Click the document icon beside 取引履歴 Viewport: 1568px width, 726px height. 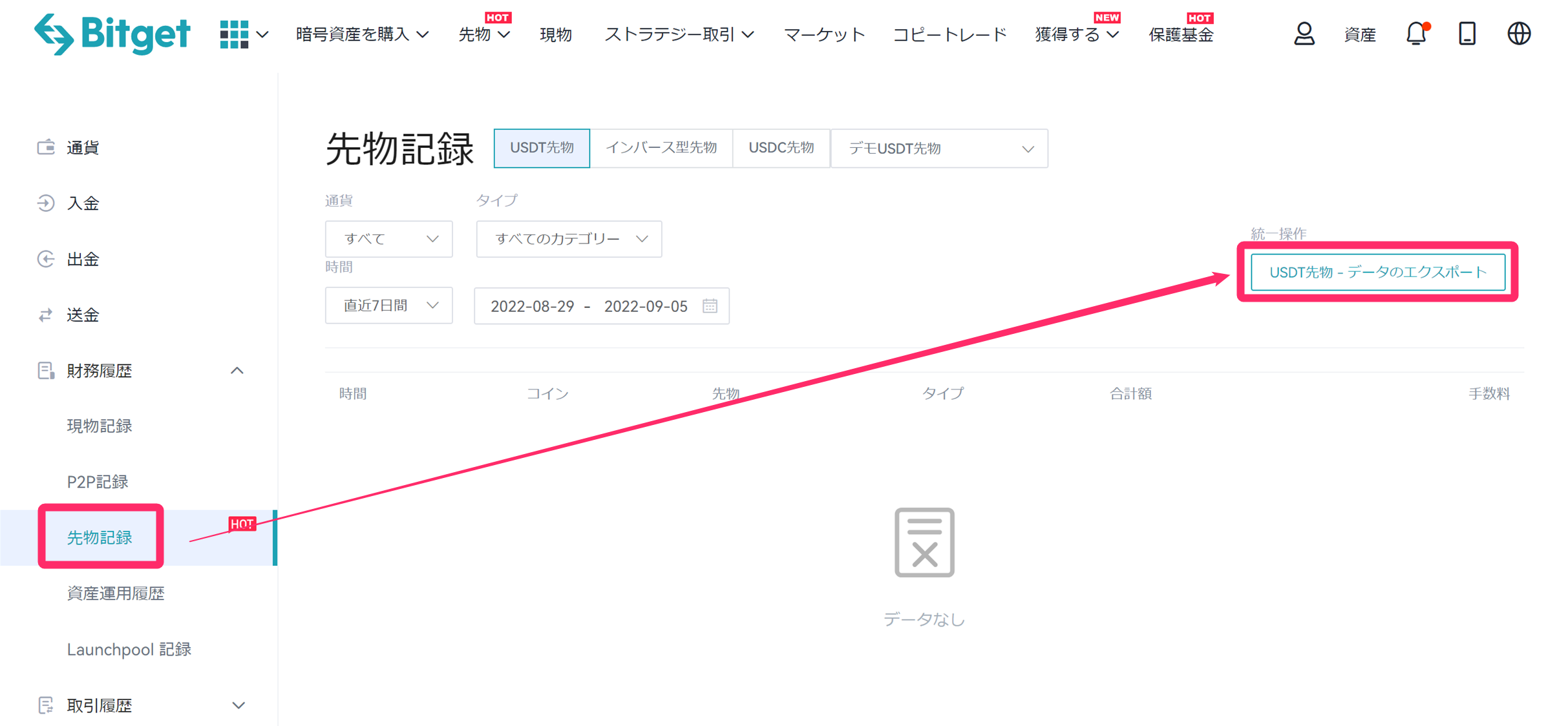pos(46,705)
